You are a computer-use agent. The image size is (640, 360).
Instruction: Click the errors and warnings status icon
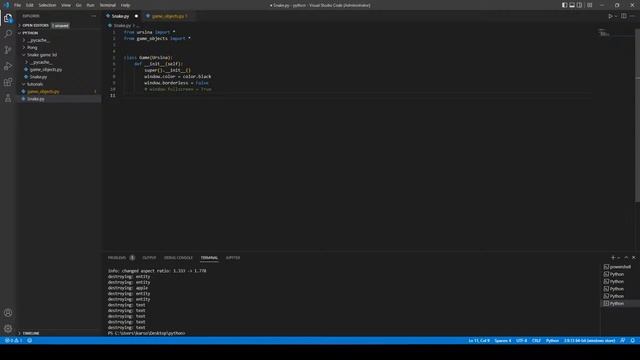13,340
